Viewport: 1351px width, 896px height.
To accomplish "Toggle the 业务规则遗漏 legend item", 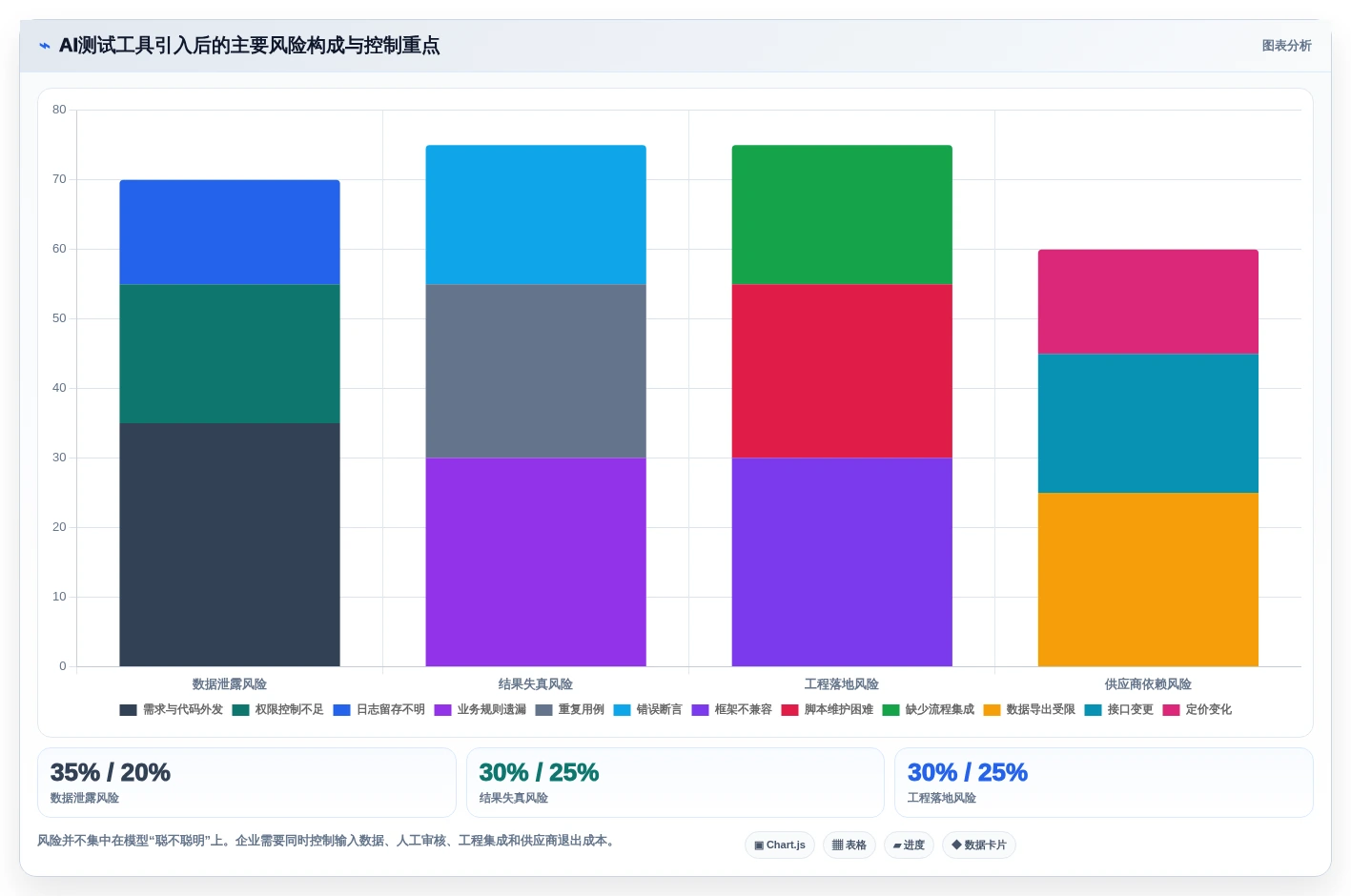I will pos(480,710).
